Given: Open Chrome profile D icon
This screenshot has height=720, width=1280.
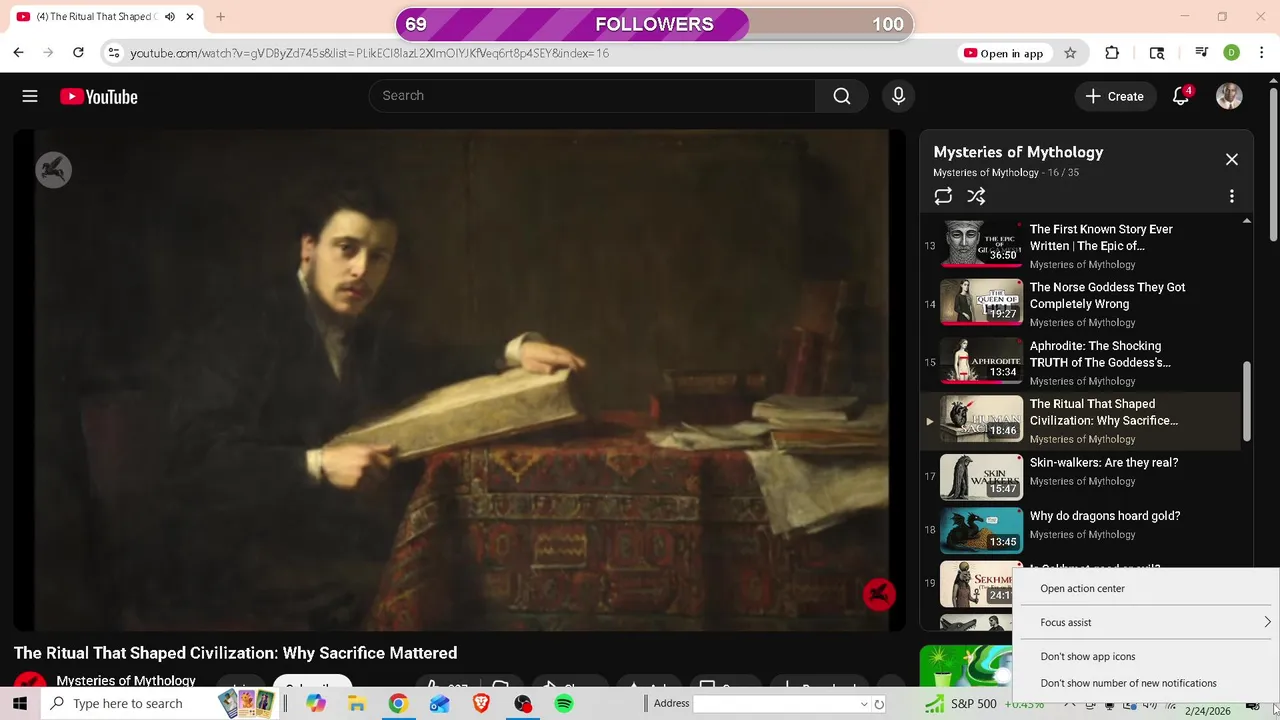Looking at the screenshot, I should pyautogui.click(x=1232, y=53).
